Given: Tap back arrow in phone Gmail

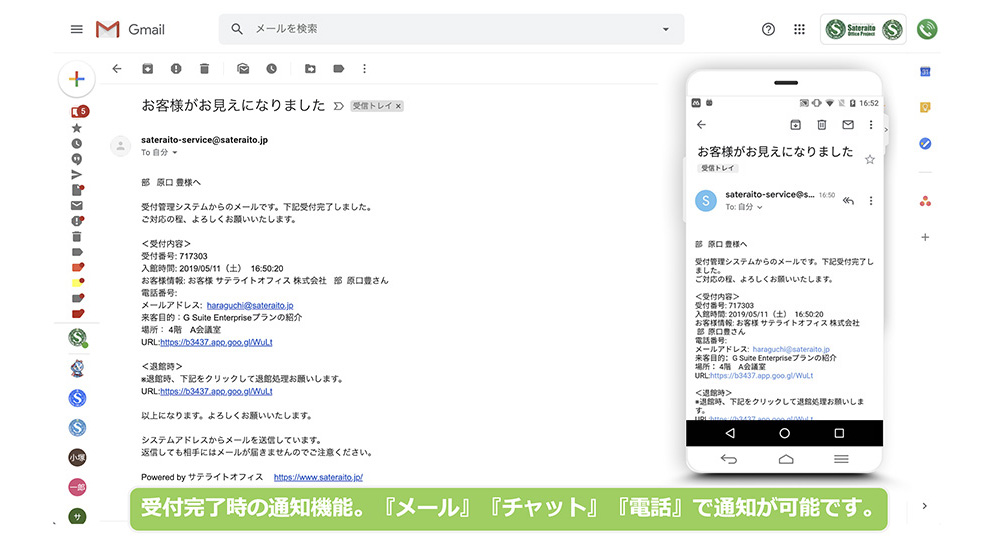Looking at the screenshot, I should (702, 125).
